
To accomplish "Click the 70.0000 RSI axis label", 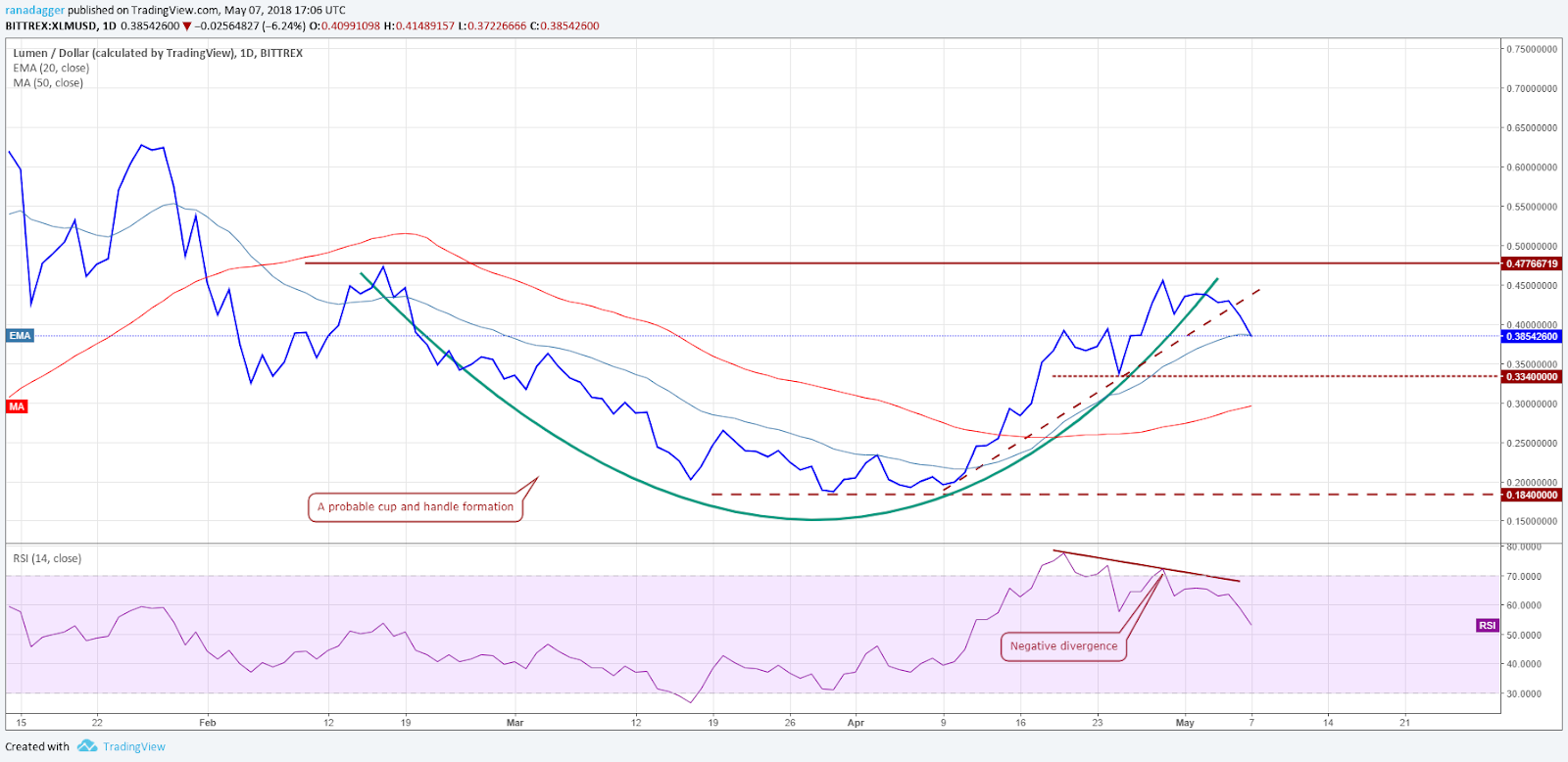I will (1523, 576).
